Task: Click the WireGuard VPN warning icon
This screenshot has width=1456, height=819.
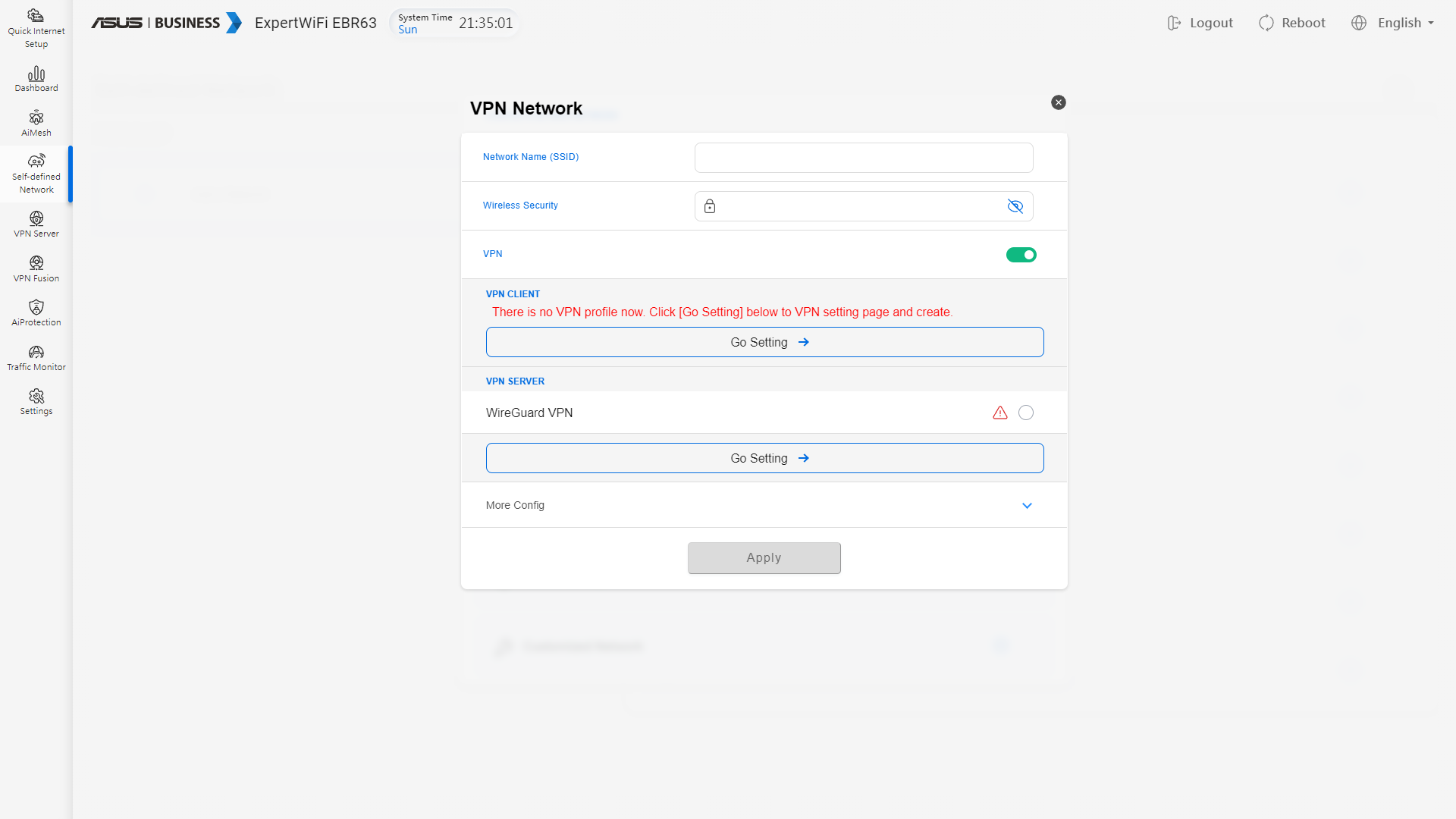Action: point(1000,413)
